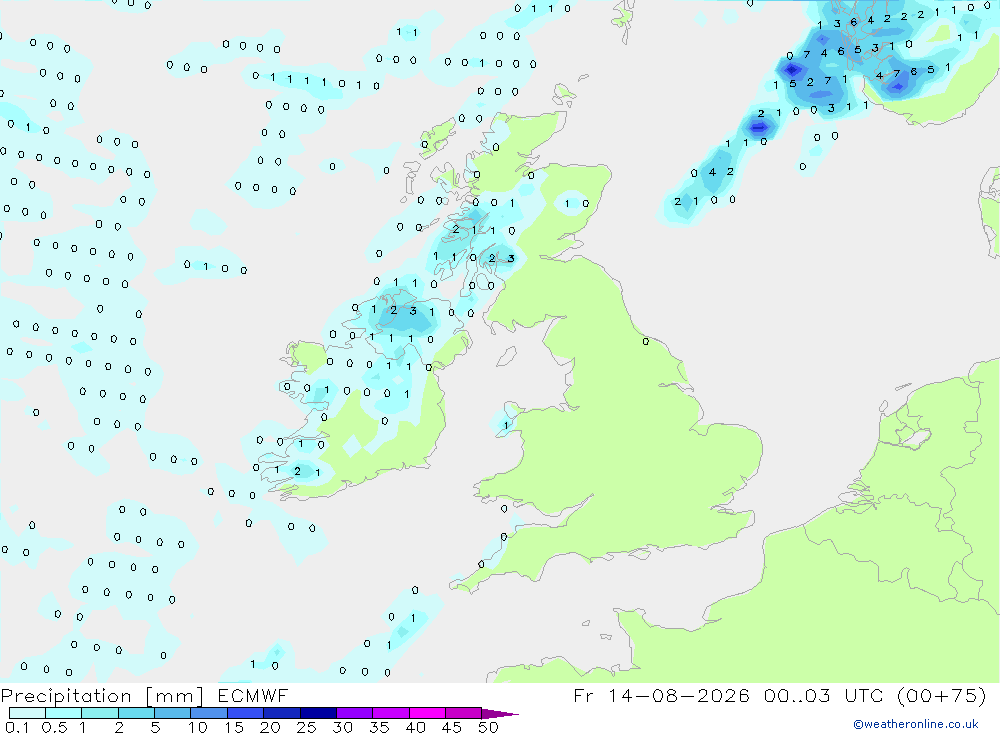1000x733 pixels.
Task: Click the '(00+75)' forecast offset text
Action: coord(941,695)
